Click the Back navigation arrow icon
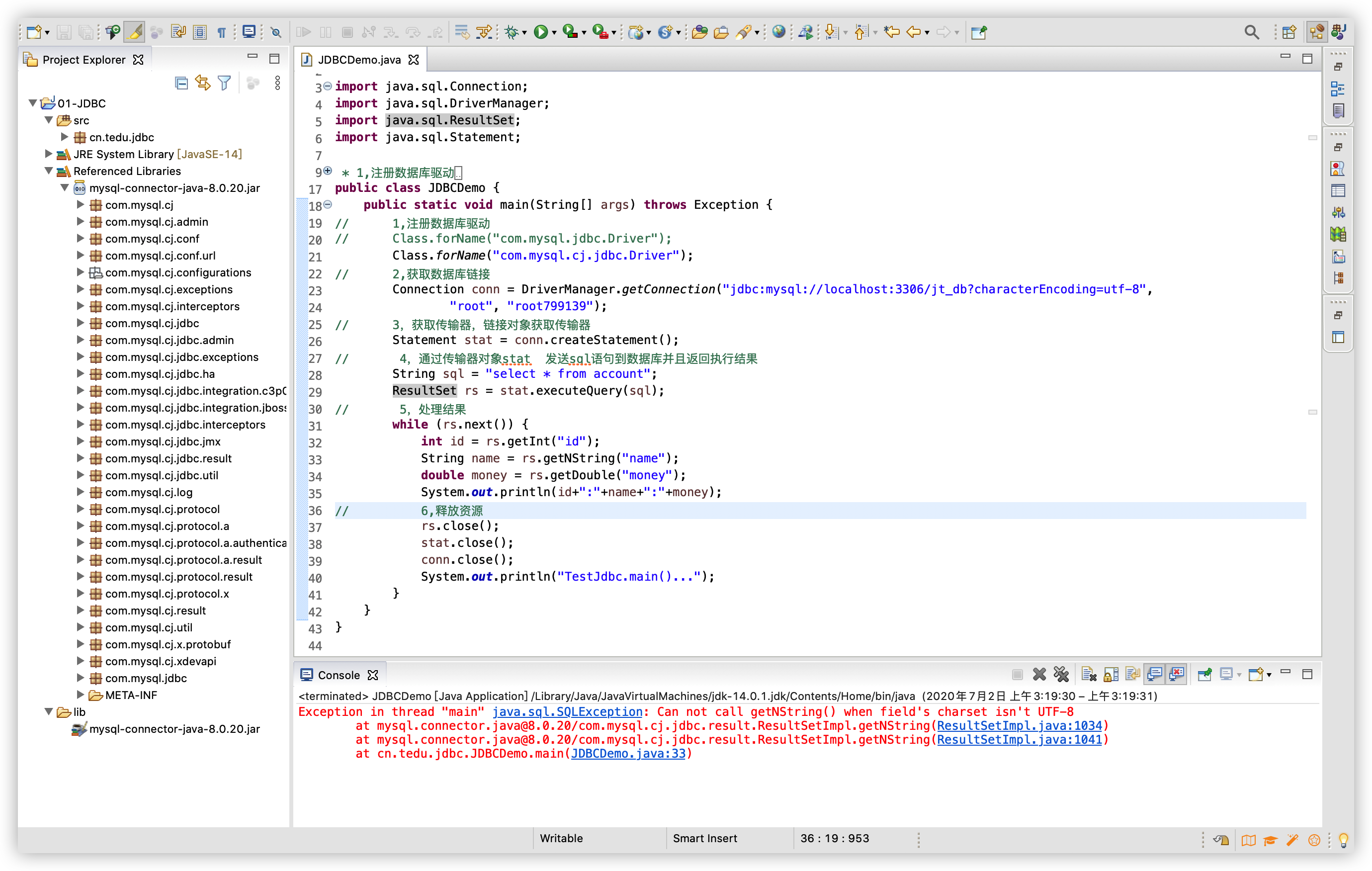This screenshot has height=871, width=1372. coord(913,32)
